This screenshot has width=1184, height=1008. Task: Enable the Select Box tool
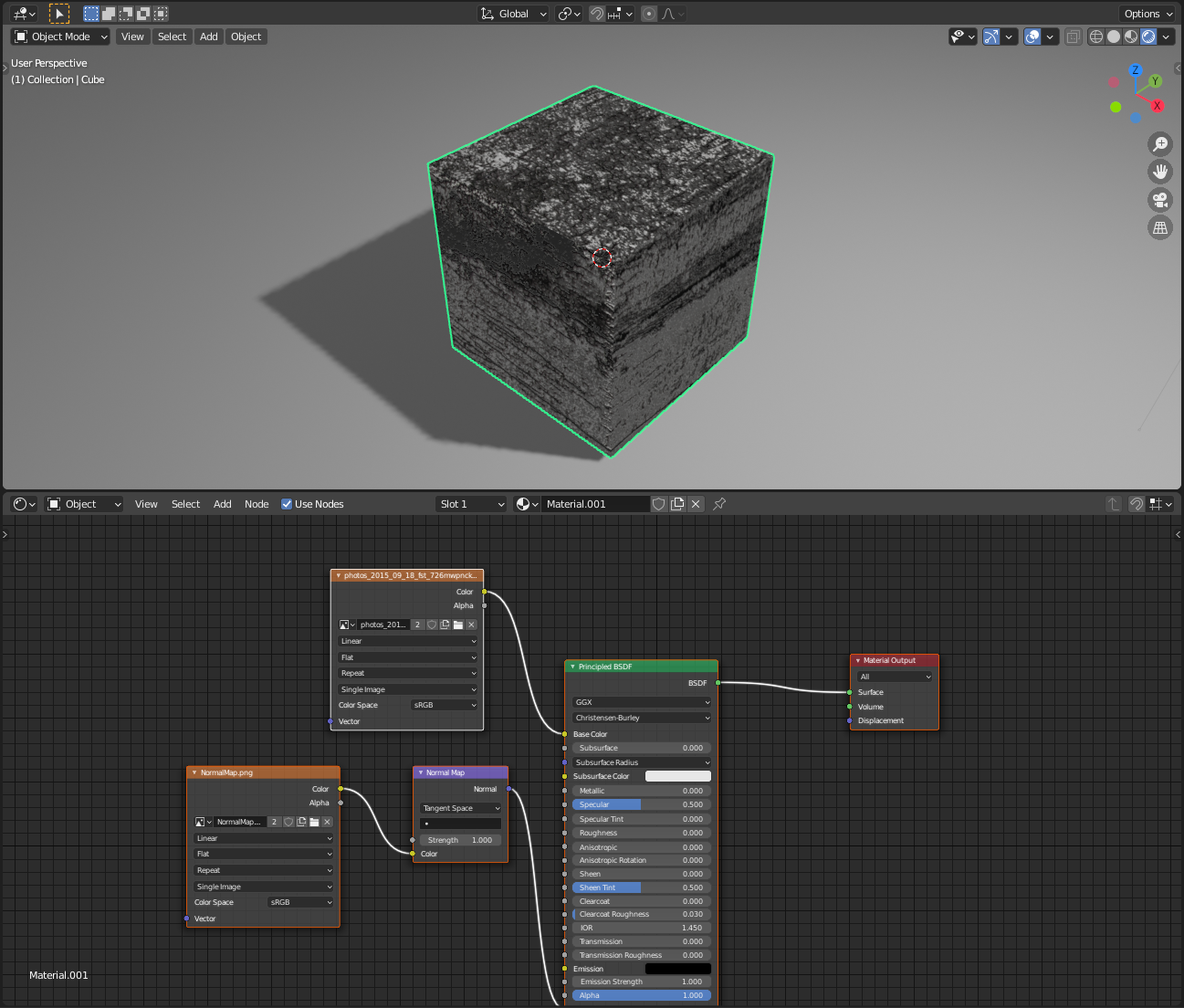tap(60, 13)
